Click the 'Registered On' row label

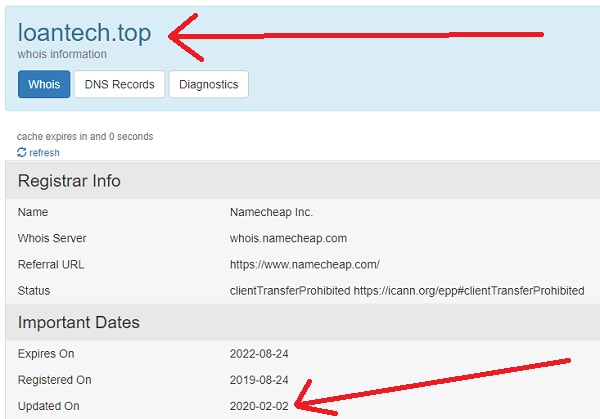(x=55, y=380)
